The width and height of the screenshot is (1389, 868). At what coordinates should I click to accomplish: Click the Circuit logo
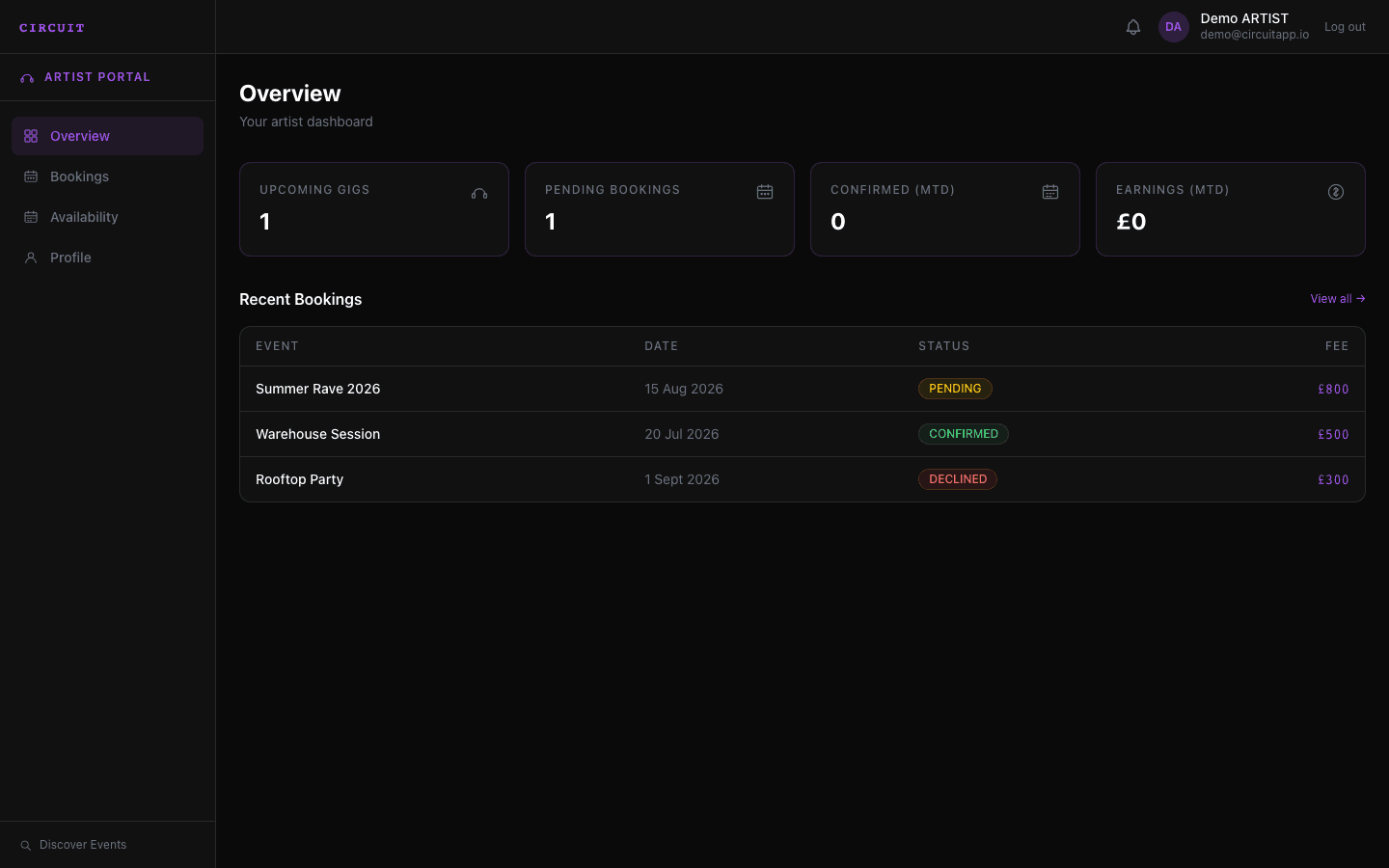pos(52,28)
